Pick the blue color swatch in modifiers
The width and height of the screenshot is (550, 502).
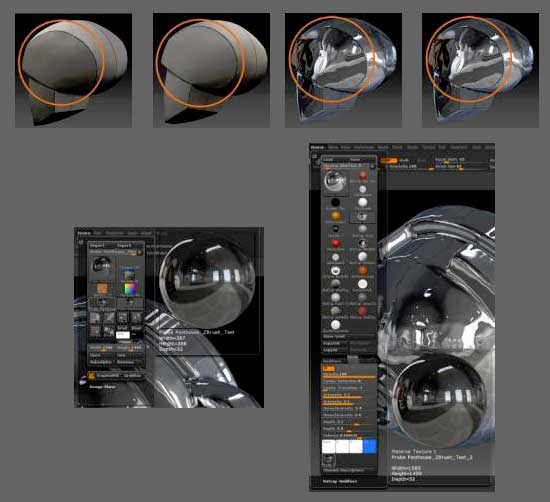pyautogui.click(x=370, y=447)
